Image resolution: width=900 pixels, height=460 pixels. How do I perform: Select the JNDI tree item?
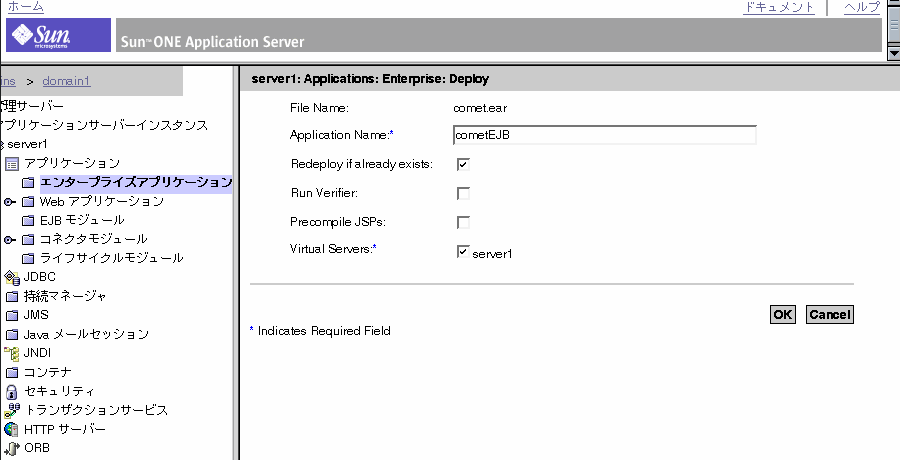37,353
